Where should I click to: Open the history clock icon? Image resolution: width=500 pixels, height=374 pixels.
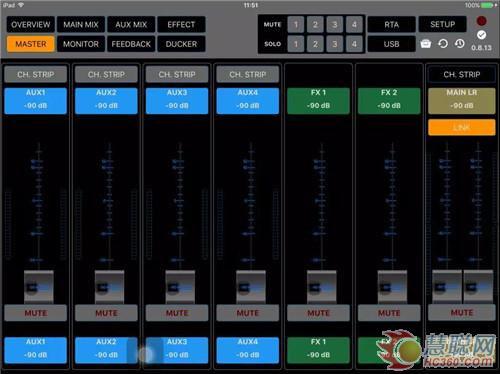(460, 44)
